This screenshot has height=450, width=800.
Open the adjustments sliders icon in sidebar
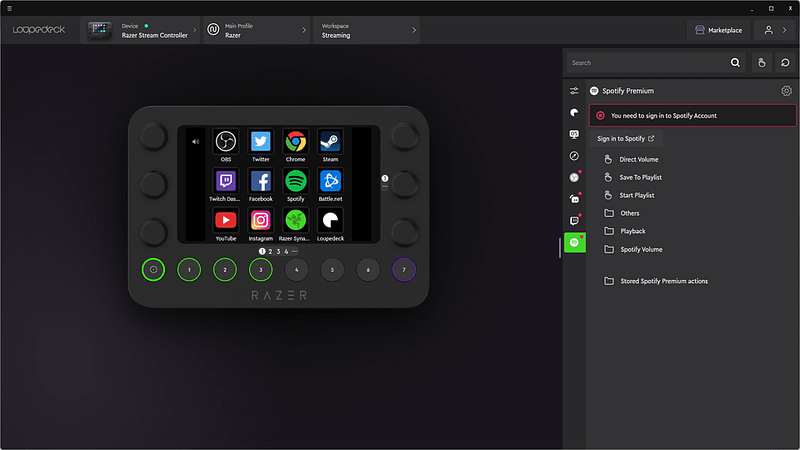(x=574, y=91)
